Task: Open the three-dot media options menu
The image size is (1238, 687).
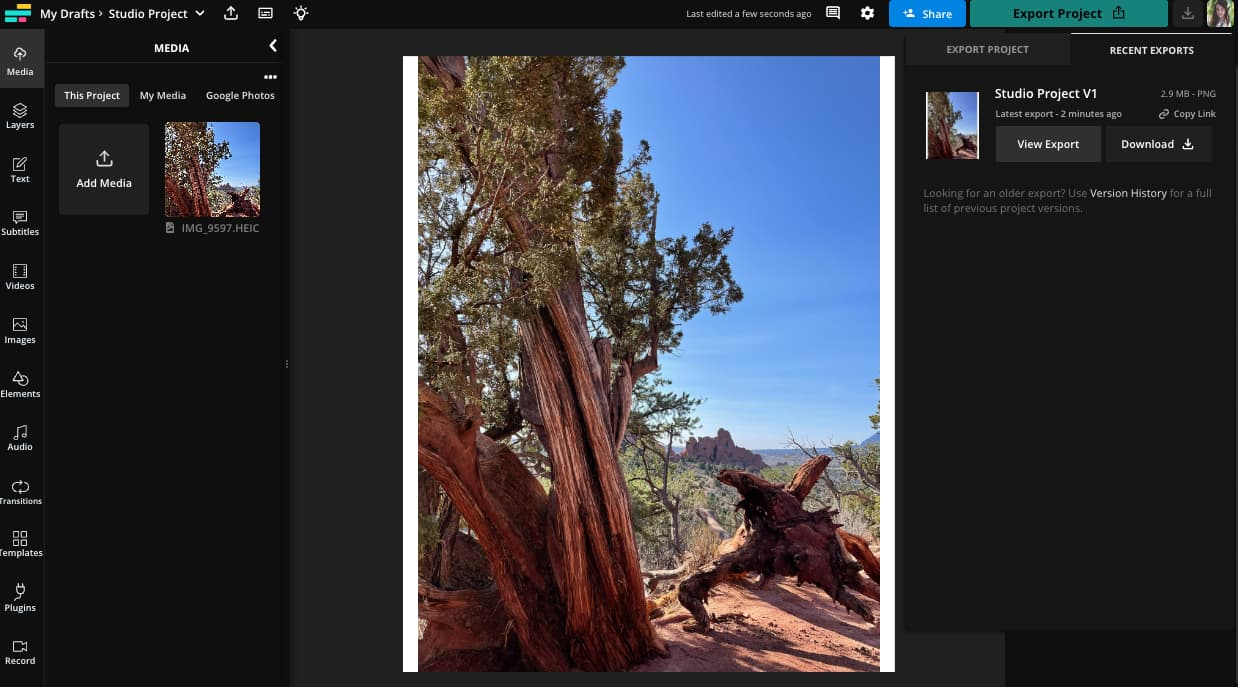Action: point(270,77)
